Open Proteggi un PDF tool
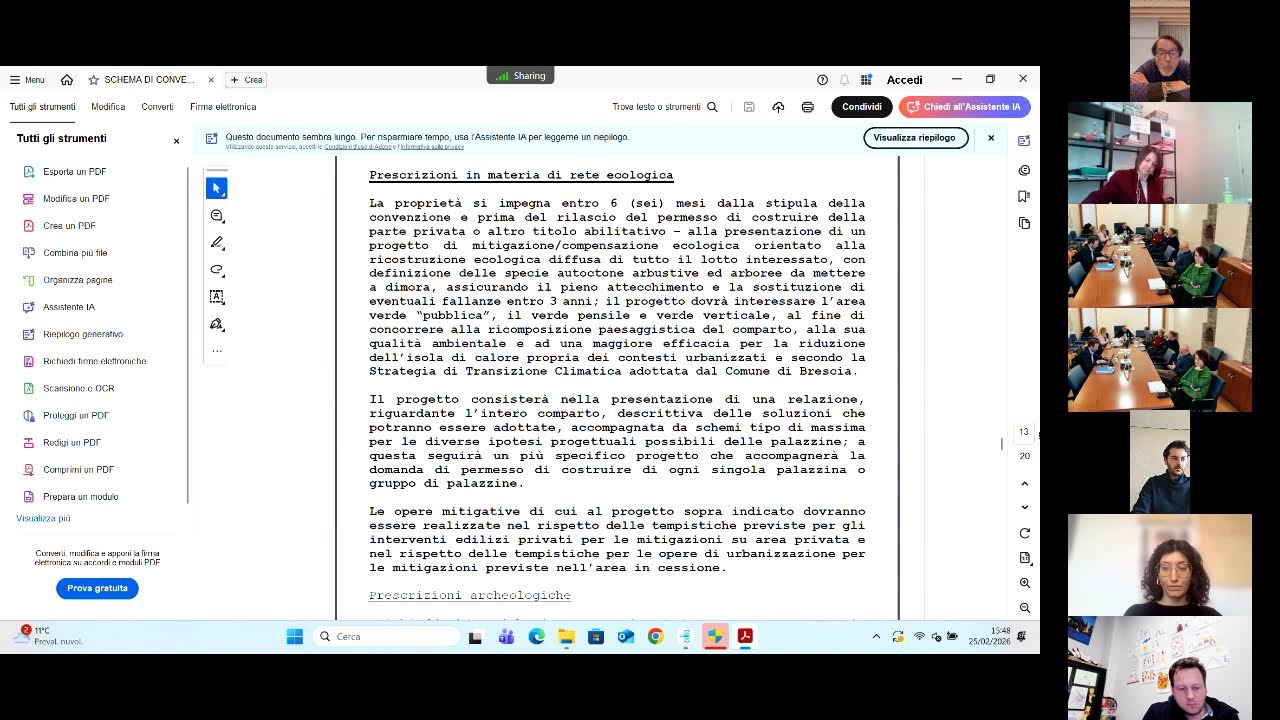The image size is (1280, 720). tap(75, 415)
